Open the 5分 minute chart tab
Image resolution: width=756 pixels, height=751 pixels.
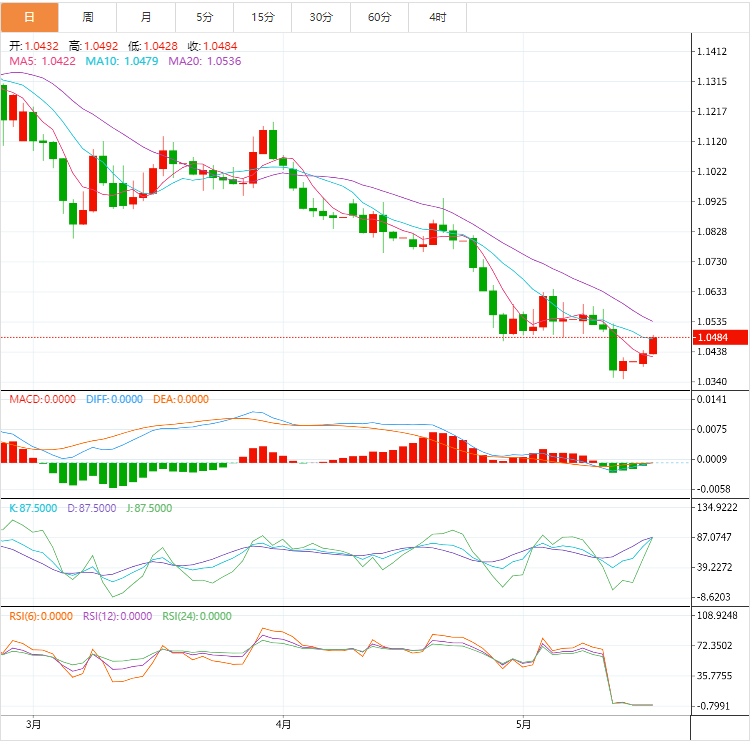(x=204, y=17)
